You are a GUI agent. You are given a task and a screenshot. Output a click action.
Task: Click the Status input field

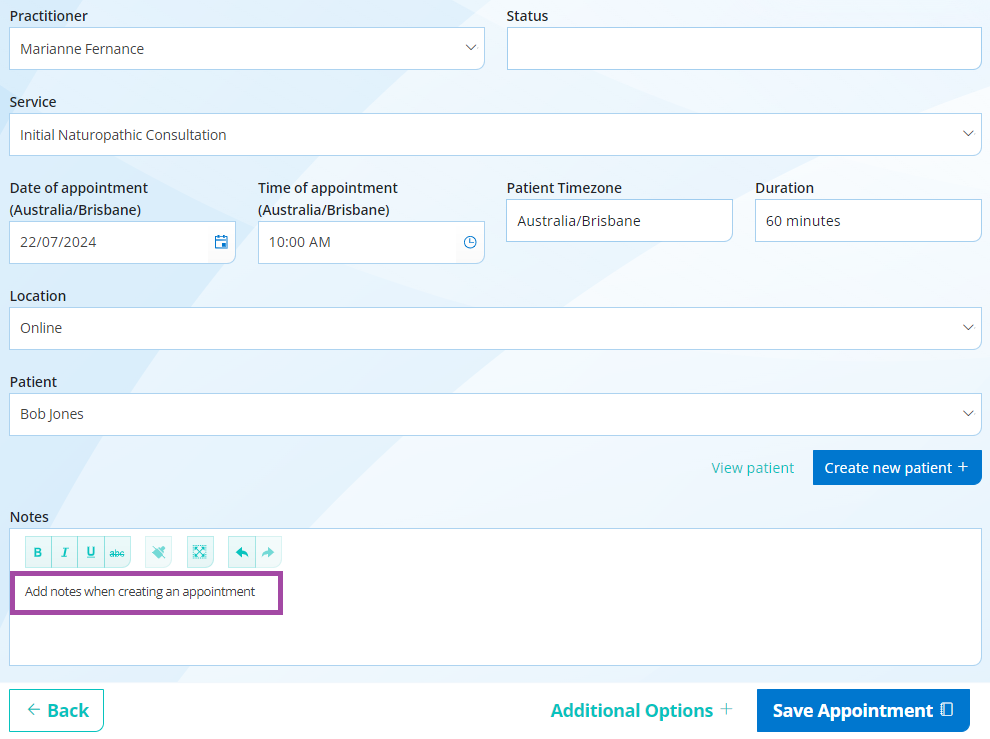pos(744,49)
